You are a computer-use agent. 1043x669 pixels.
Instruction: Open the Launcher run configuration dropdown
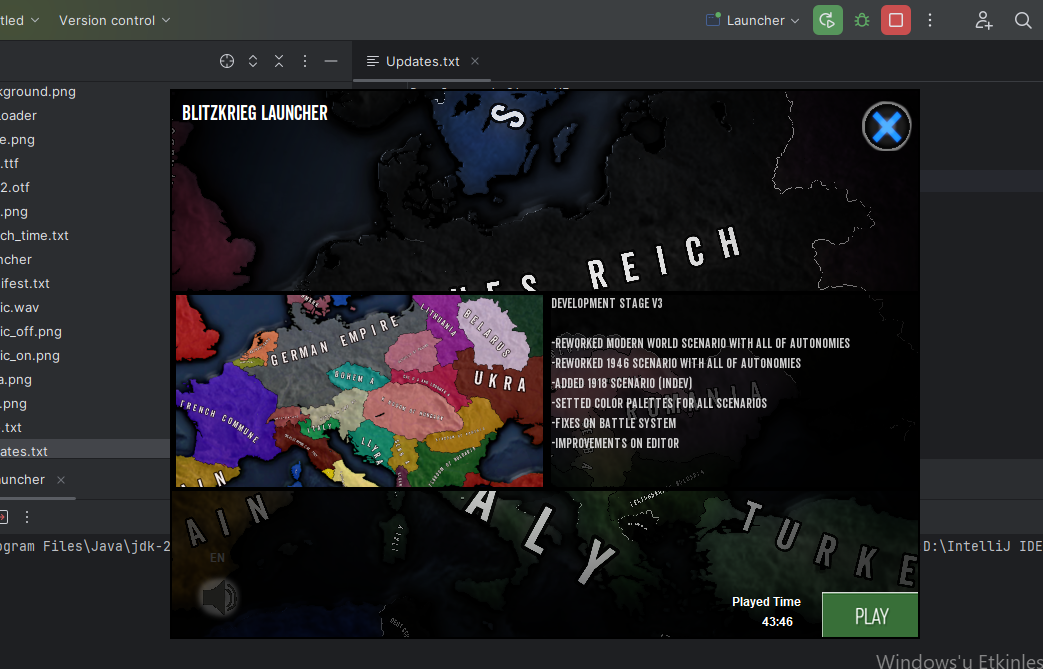coord(753,20)
